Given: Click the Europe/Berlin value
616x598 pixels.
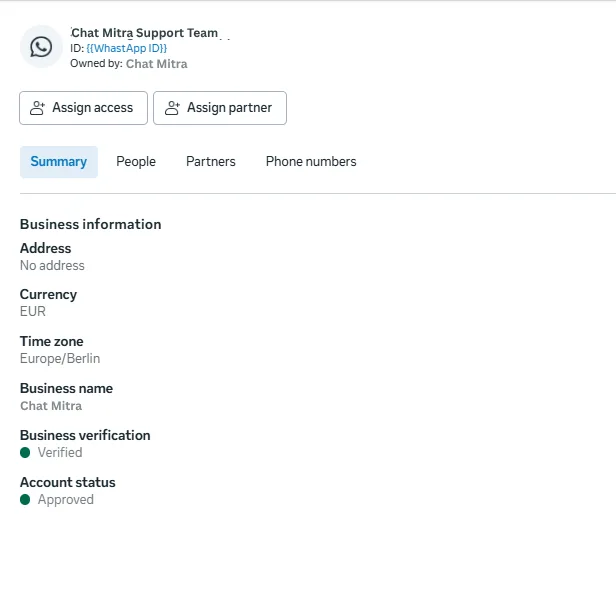Looking at the screenshot, I should click(x=60, y=359).
